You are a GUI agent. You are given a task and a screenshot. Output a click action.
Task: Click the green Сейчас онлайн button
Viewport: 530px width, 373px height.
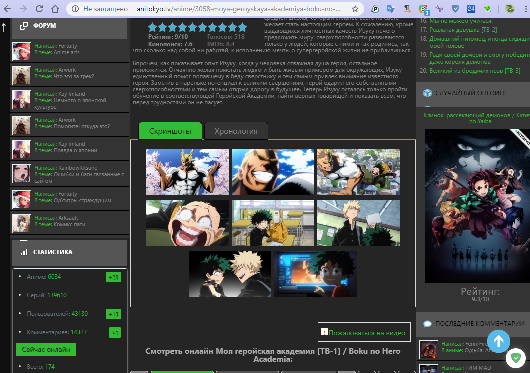46,349
